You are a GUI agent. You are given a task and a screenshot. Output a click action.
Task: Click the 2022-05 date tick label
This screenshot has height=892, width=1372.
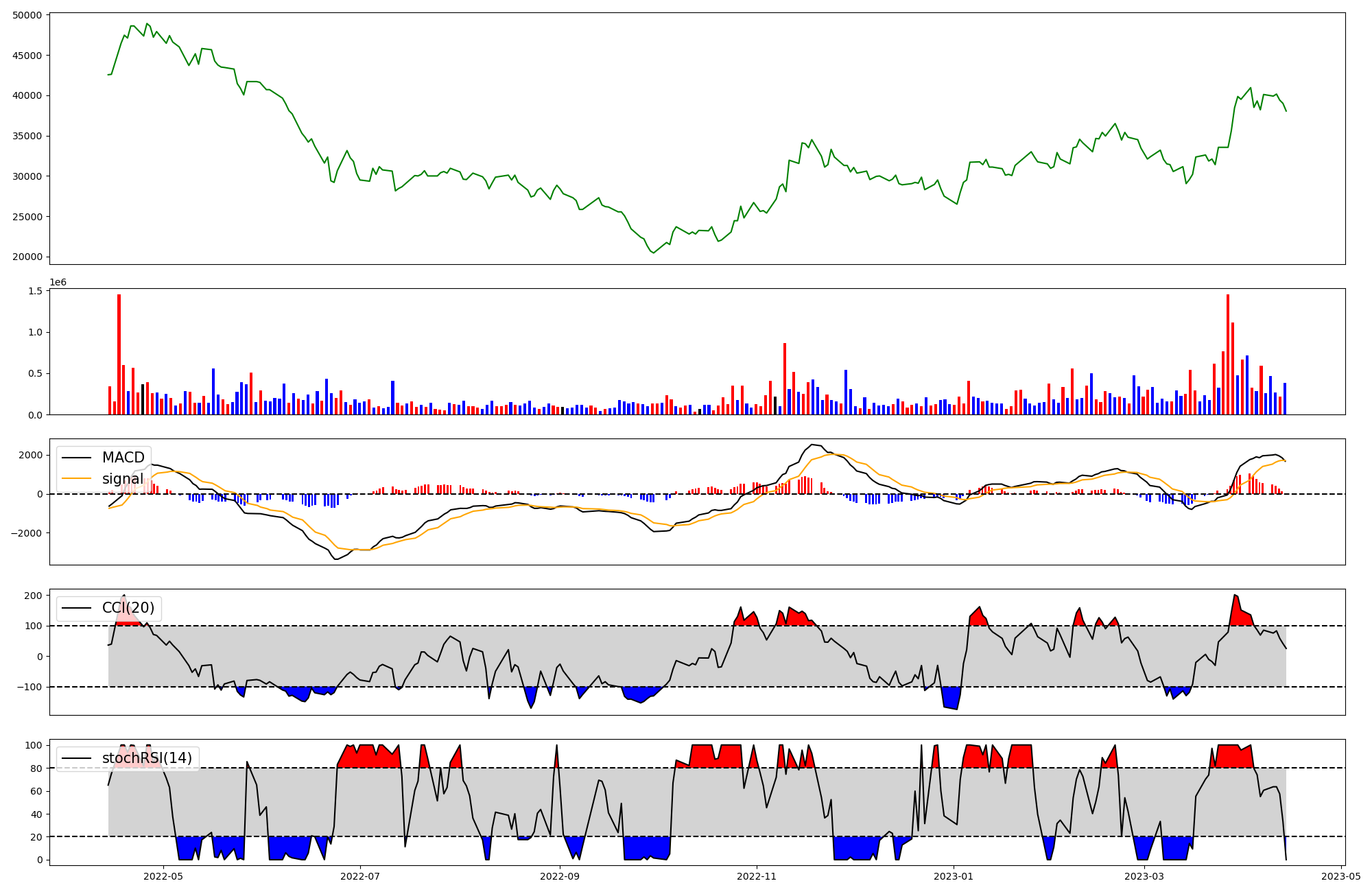click(163, 876)
